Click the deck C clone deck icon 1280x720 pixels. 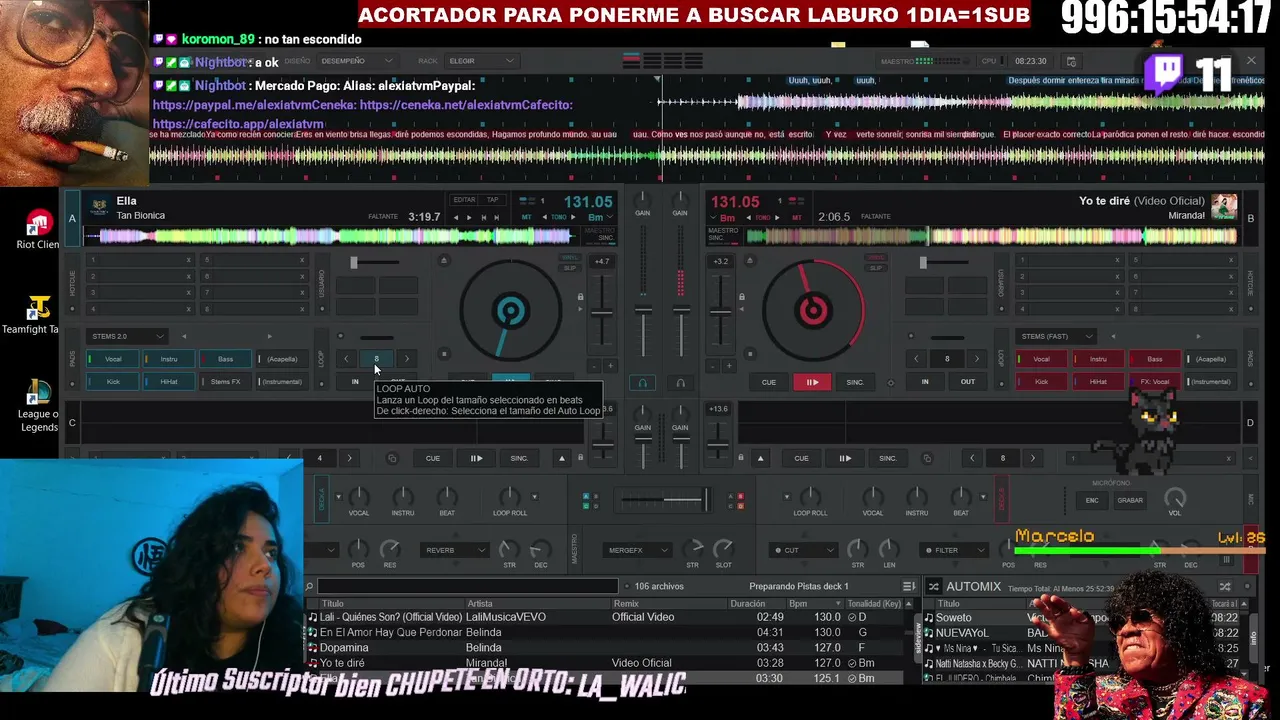(392, 458)
